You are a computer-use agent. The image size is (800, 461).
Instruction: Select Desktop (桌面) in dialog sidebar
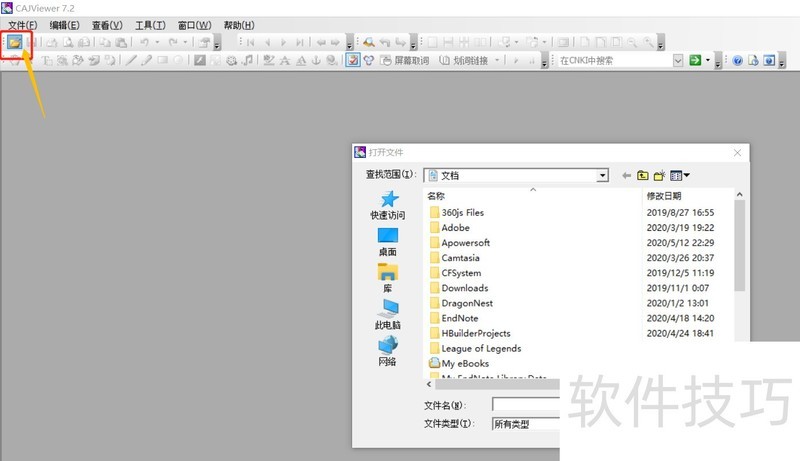(387, 241)
